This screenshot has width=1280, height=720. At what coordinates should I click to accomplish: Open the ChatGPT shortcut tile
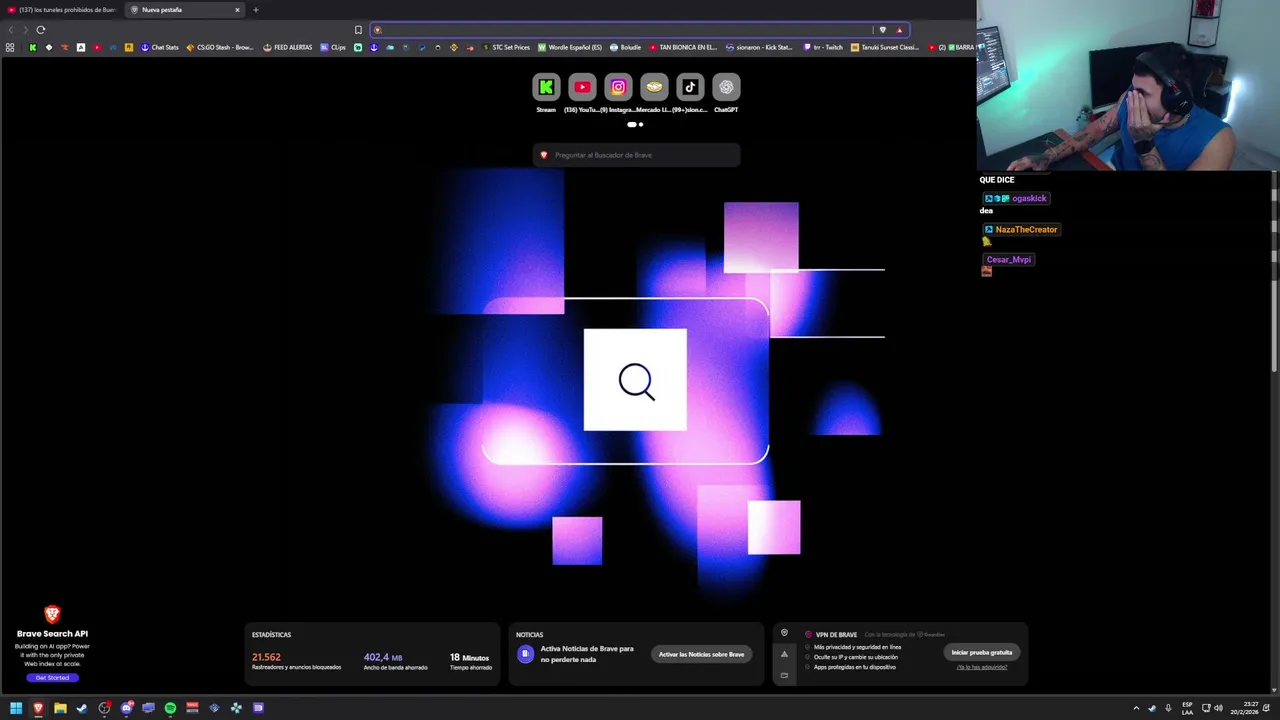point(726,87)
